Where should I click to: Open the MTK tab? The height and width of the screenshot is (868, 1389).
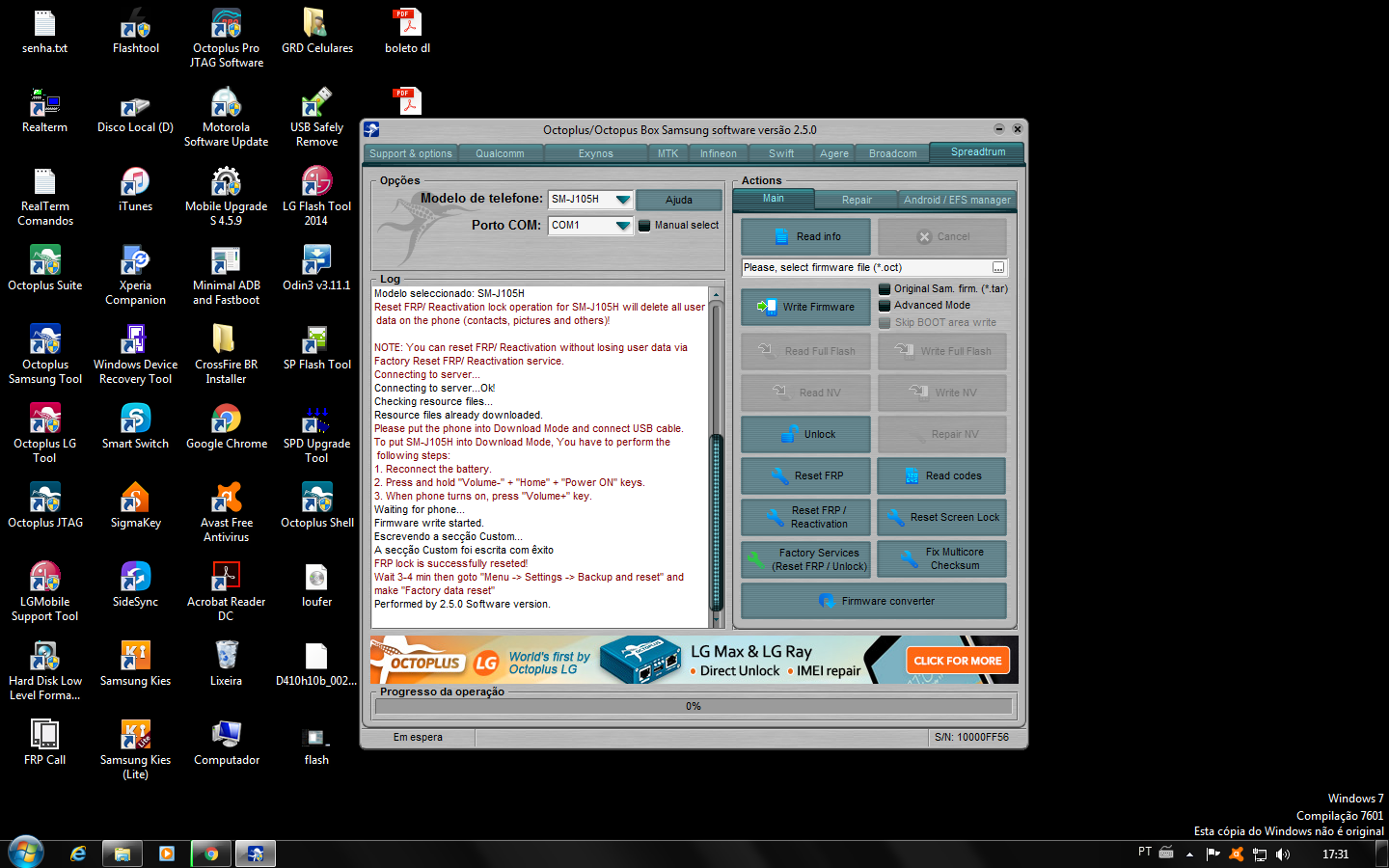pos(667,153)
